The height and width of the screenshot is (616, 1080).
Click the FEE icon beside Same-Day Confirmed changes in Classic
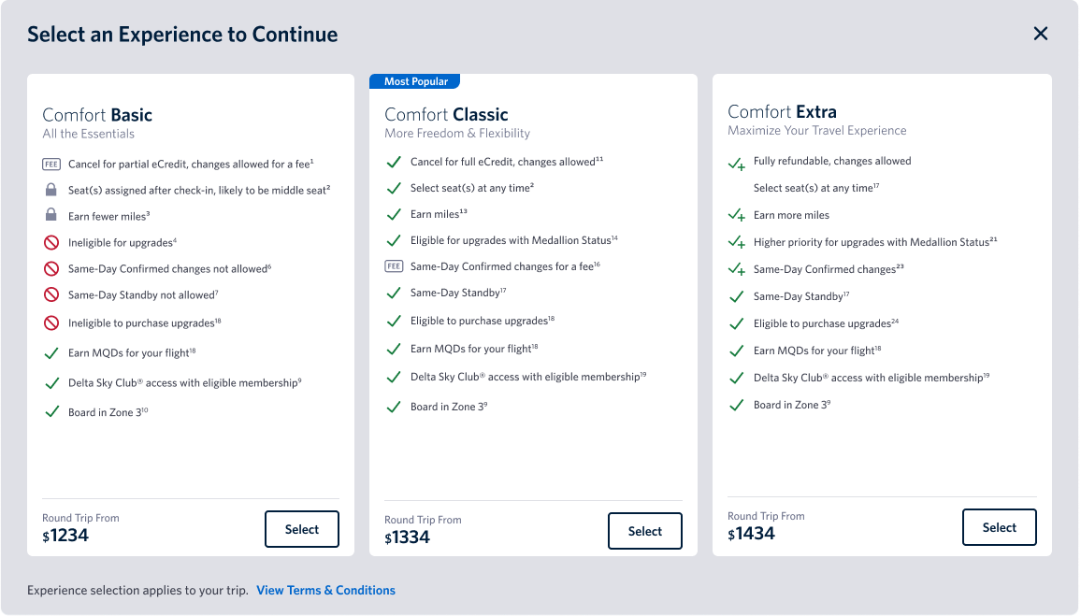(394, 266)
